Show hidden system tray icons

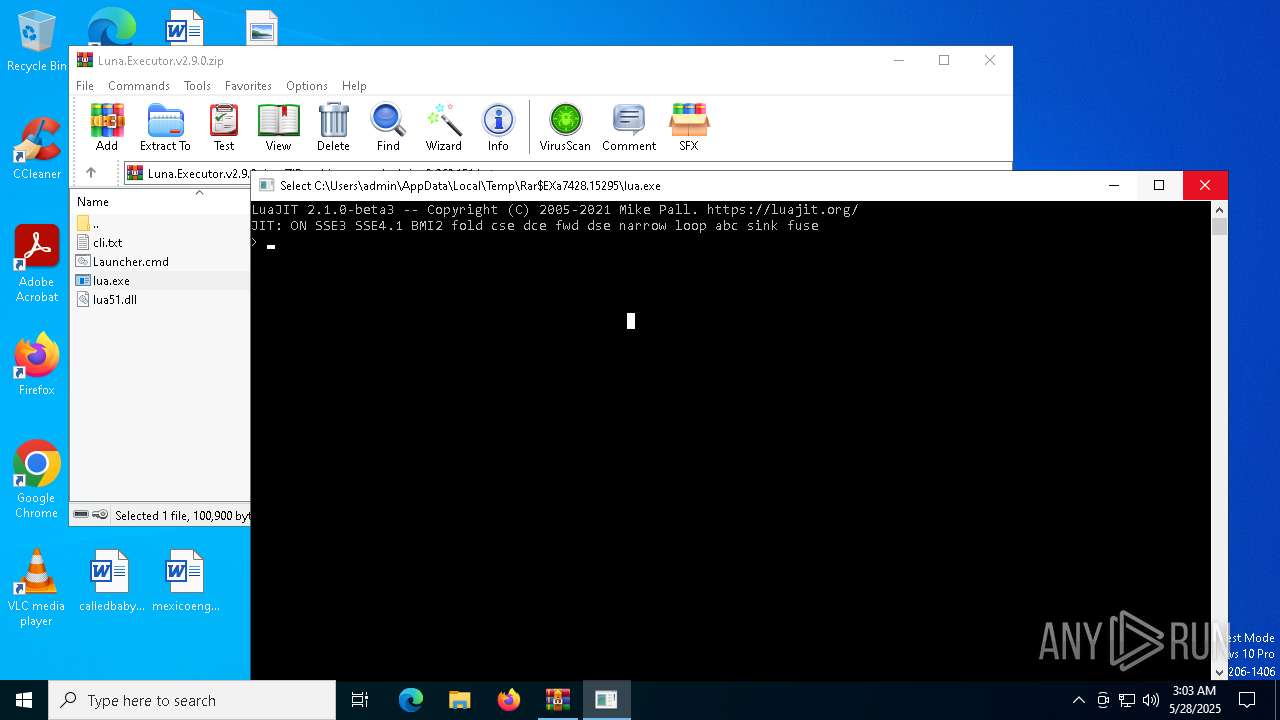pos(1078,700)
